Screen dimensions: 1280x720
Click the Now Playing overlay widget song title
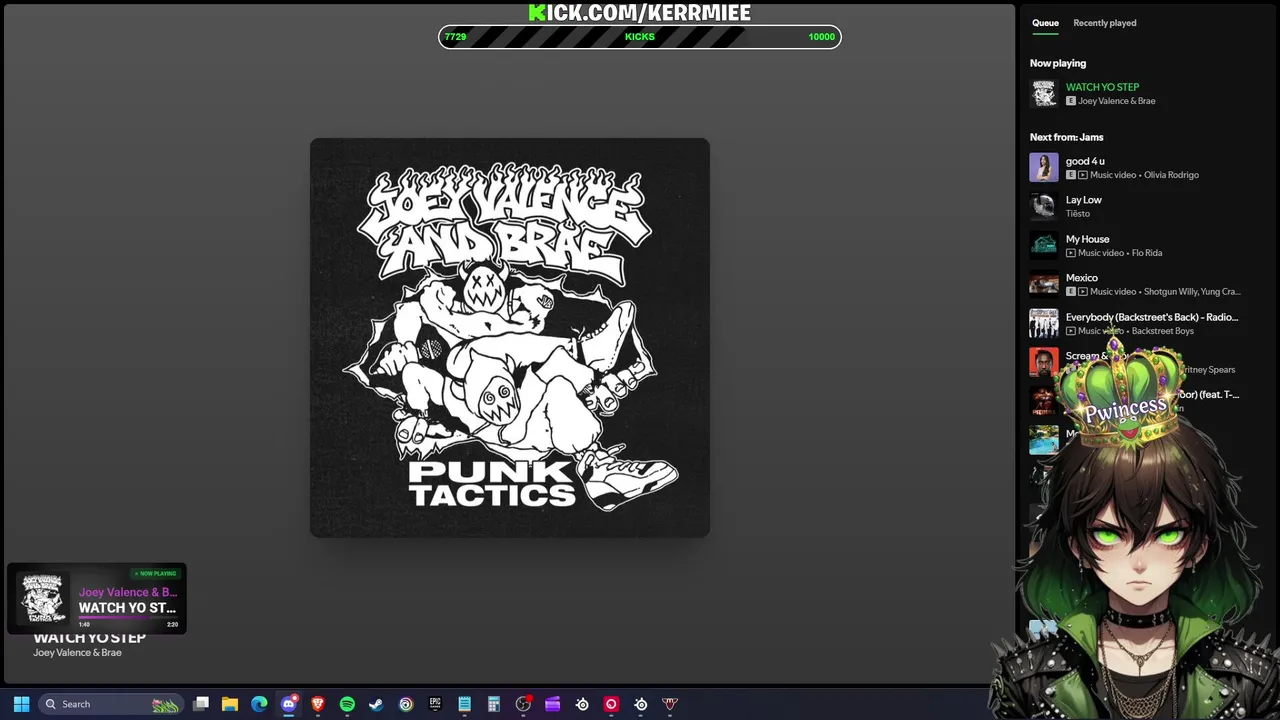(127, 608)
